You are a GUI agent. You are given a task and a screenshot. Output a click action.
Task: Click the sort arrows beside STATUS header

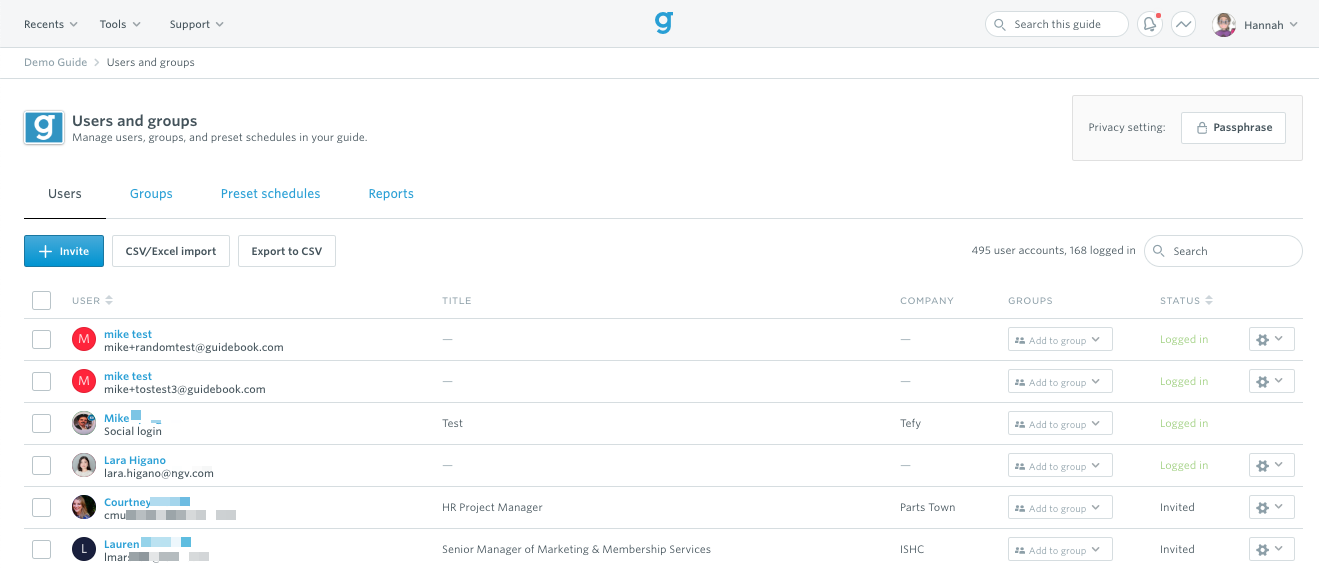(1209, 300)
